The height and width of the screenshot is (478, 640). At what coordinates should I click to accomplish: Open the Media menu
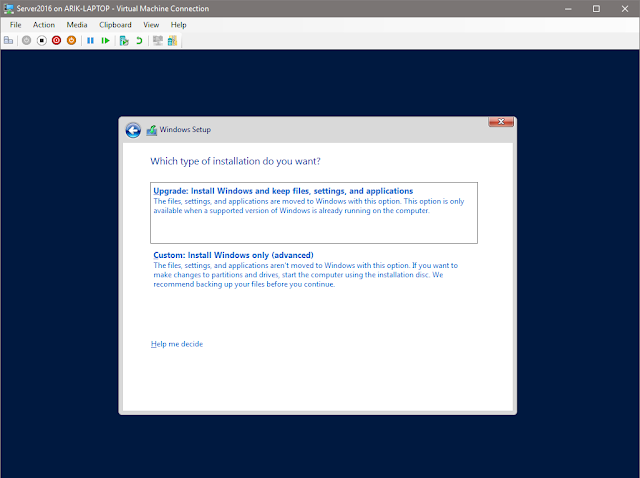point(77,25)
